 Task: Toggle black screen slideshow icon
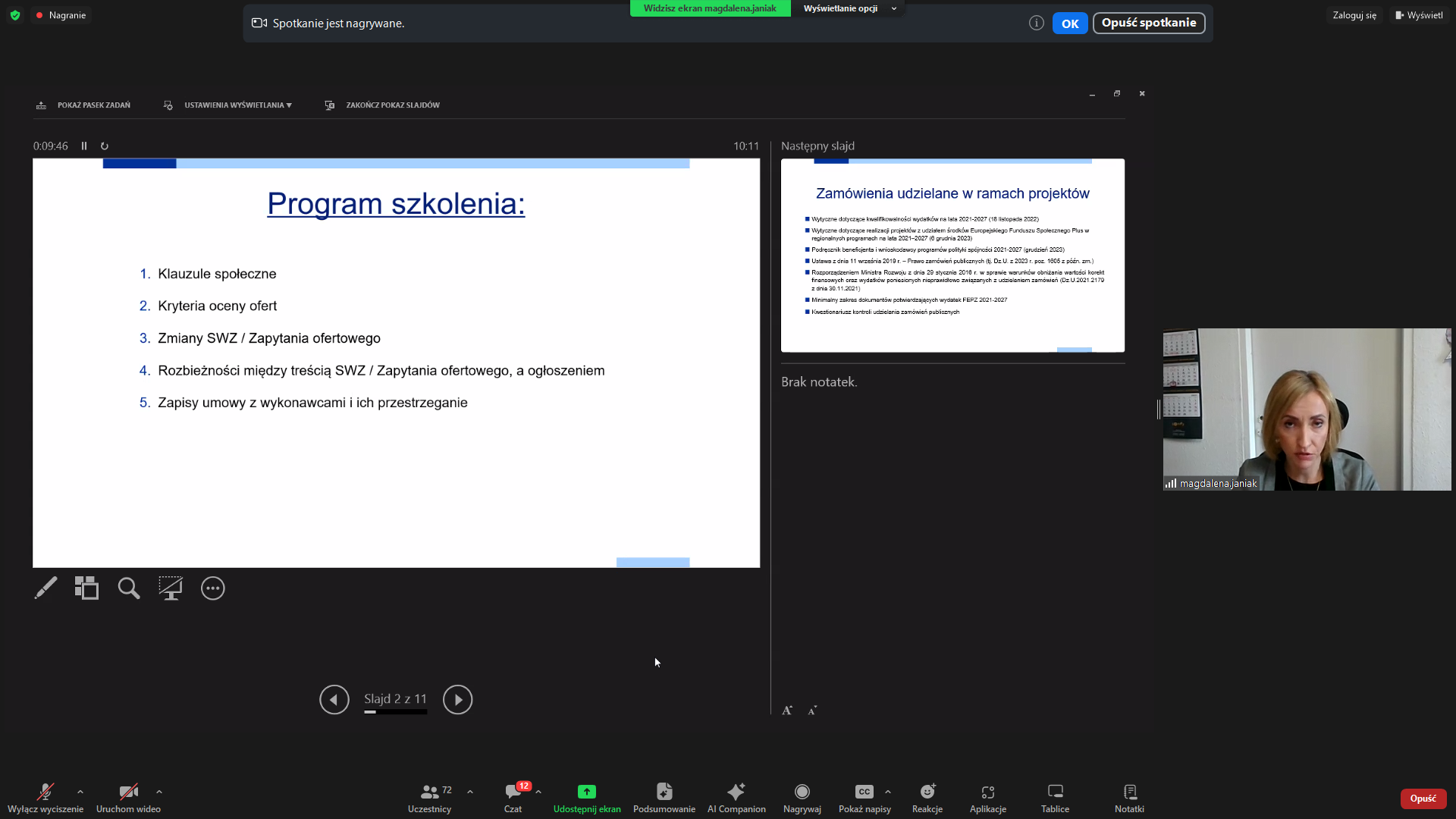171,588
